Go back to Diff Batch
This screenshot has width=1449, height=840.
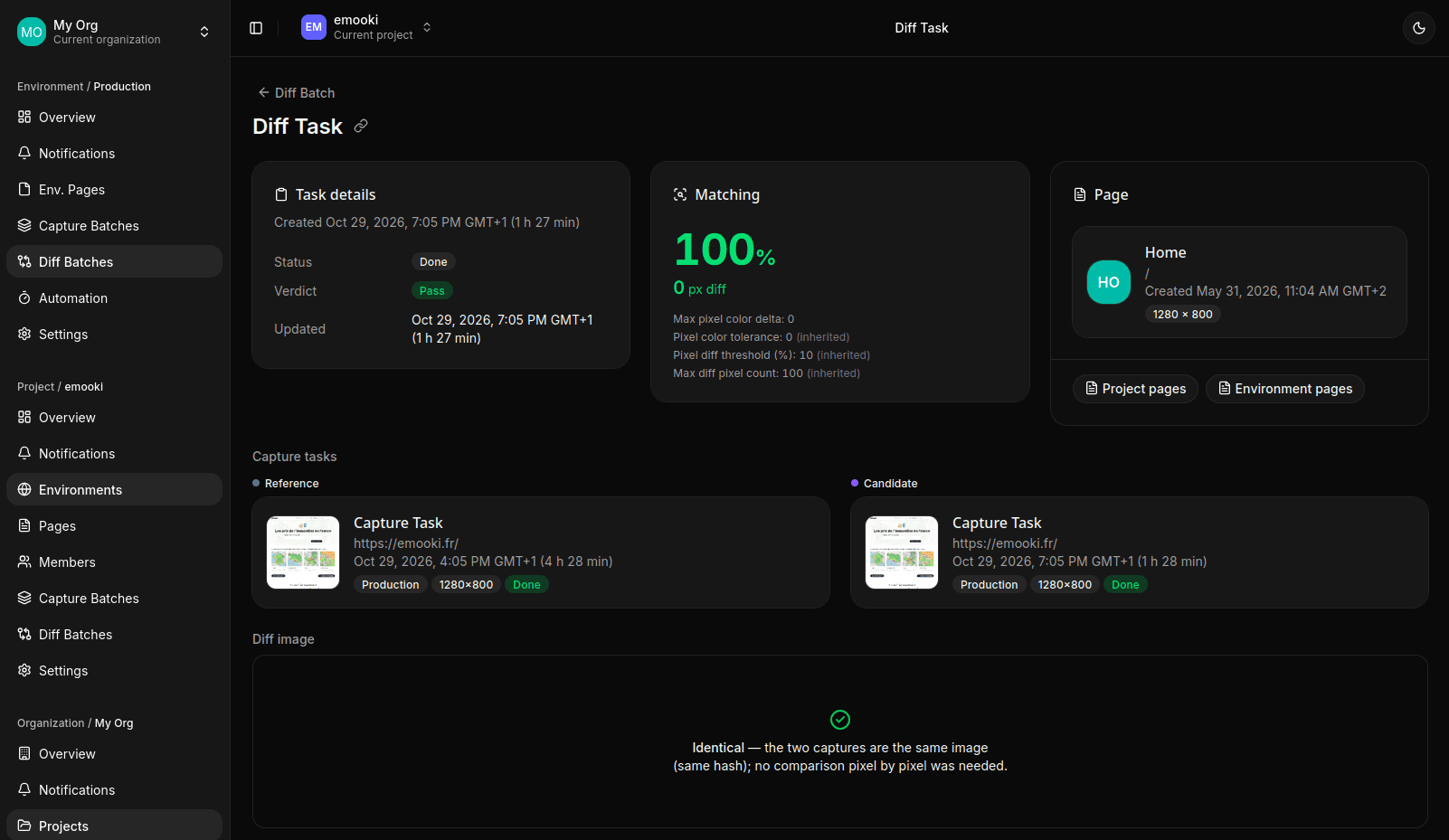[296, 92]
